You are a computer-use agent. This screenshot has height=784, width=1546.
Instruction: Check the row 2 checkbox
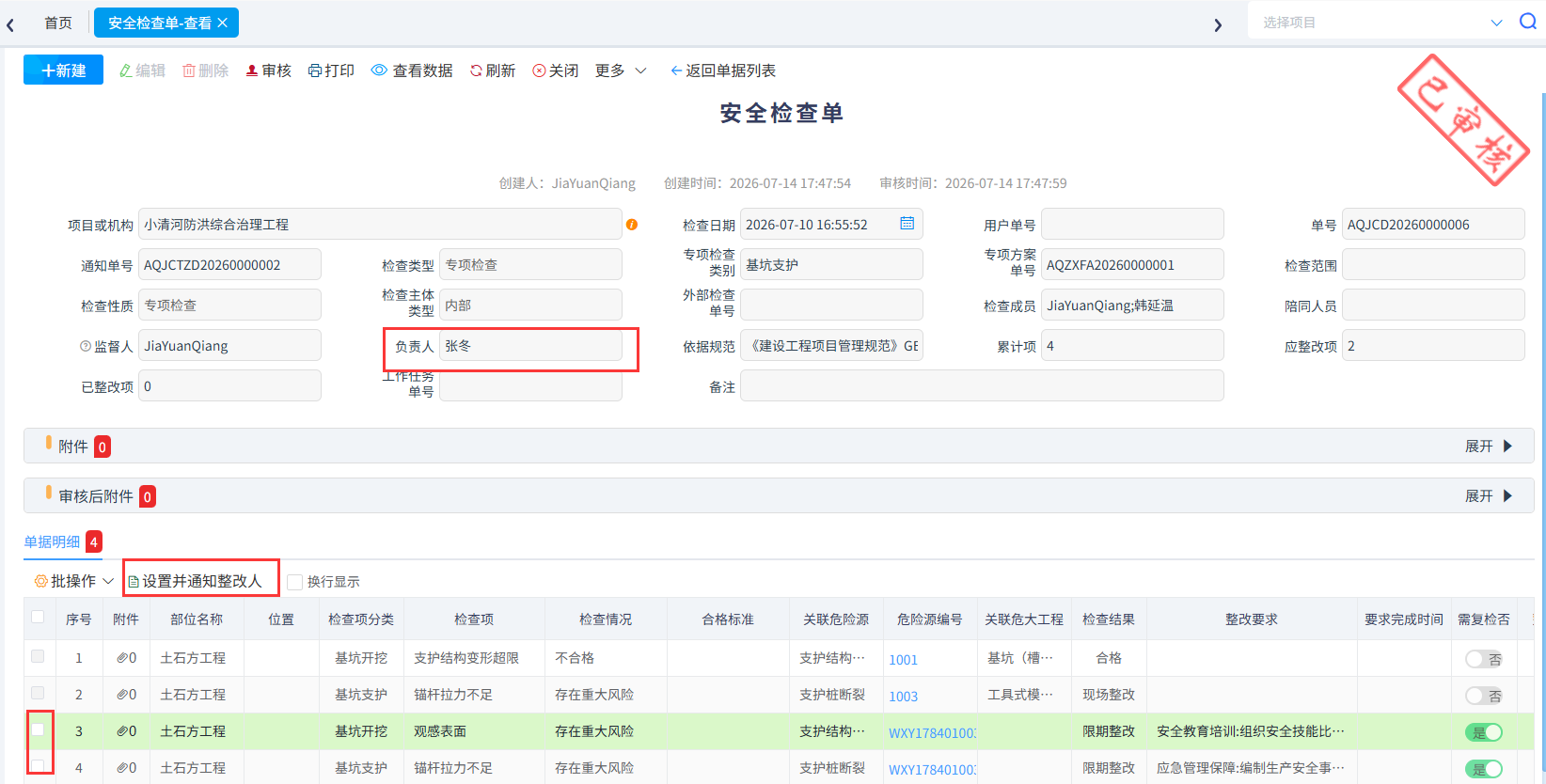click(x=38, y=693)
